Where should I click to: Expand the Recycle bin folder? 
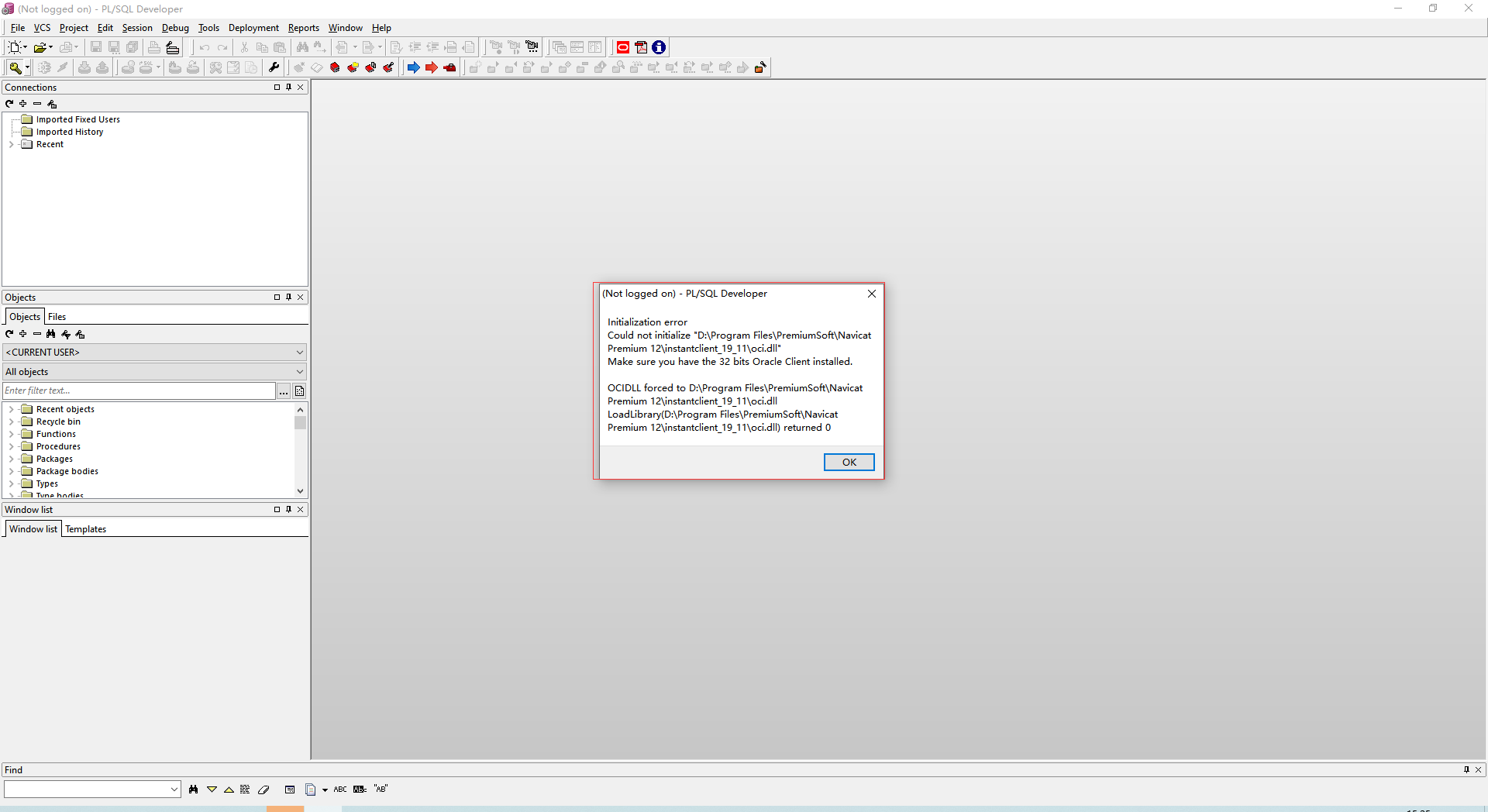click(x=12, y=422)
